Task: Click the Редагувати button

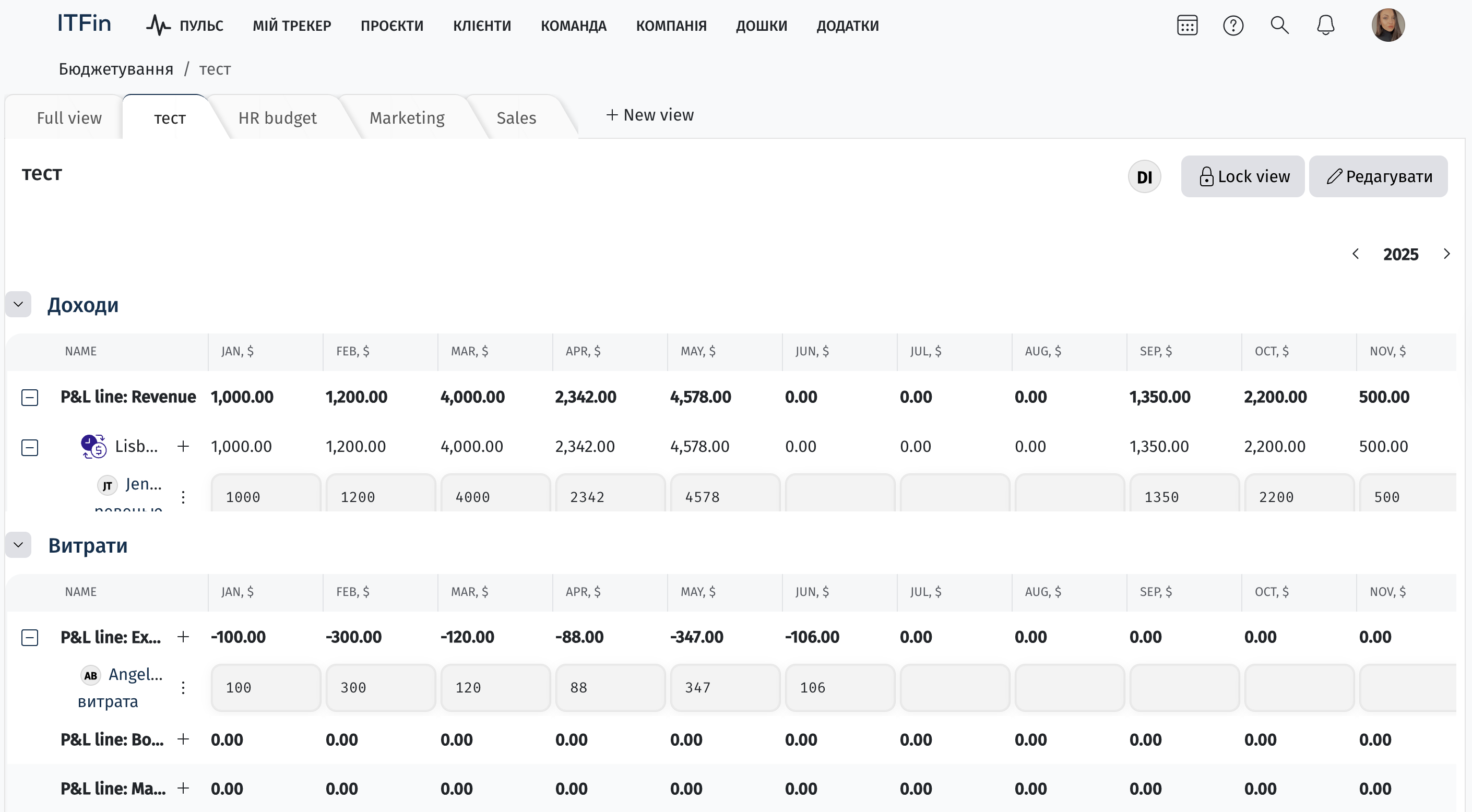Action: pos(1378,176)
